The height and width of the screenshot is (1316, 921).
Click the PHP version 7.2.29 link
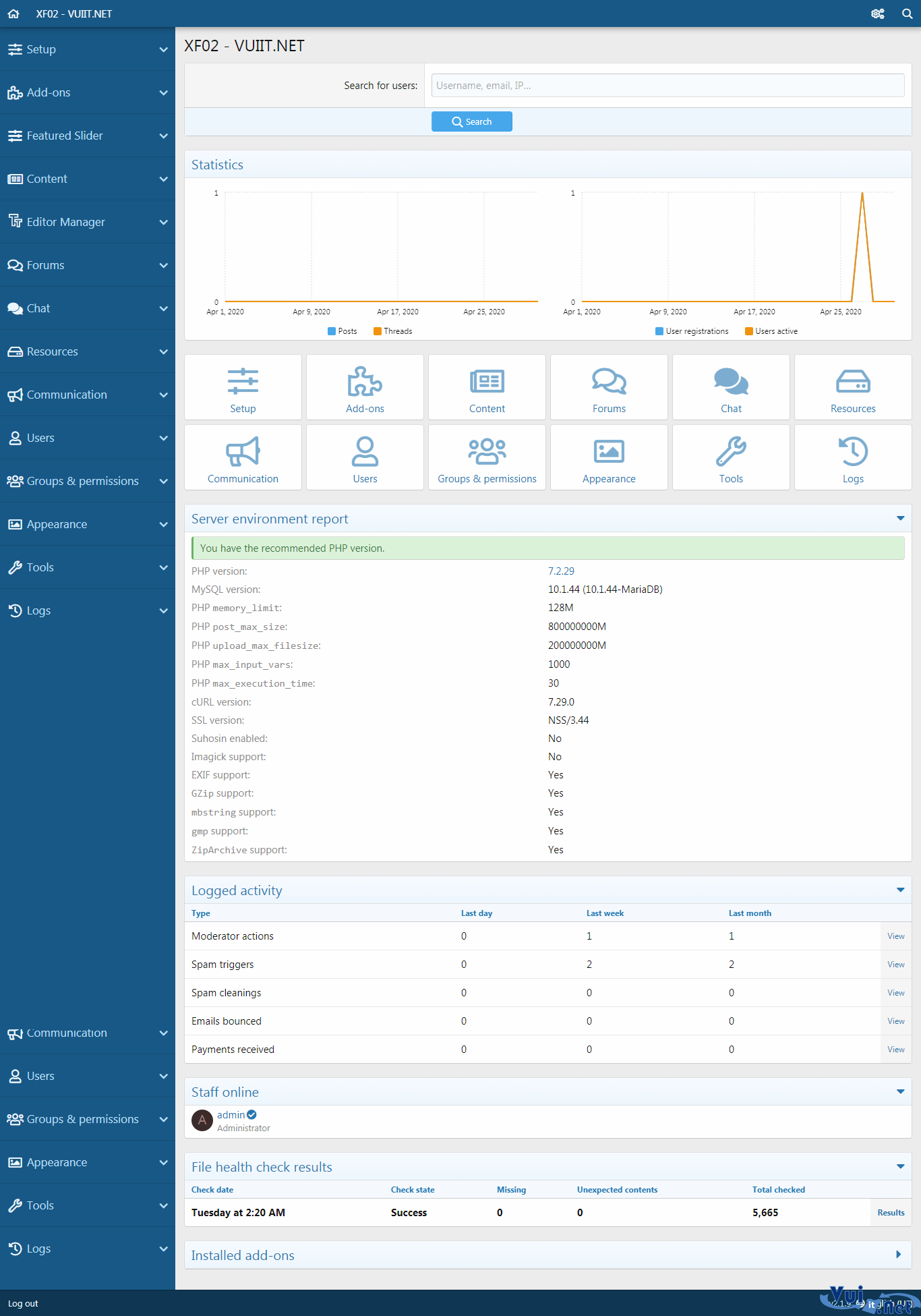click(561, 571)
